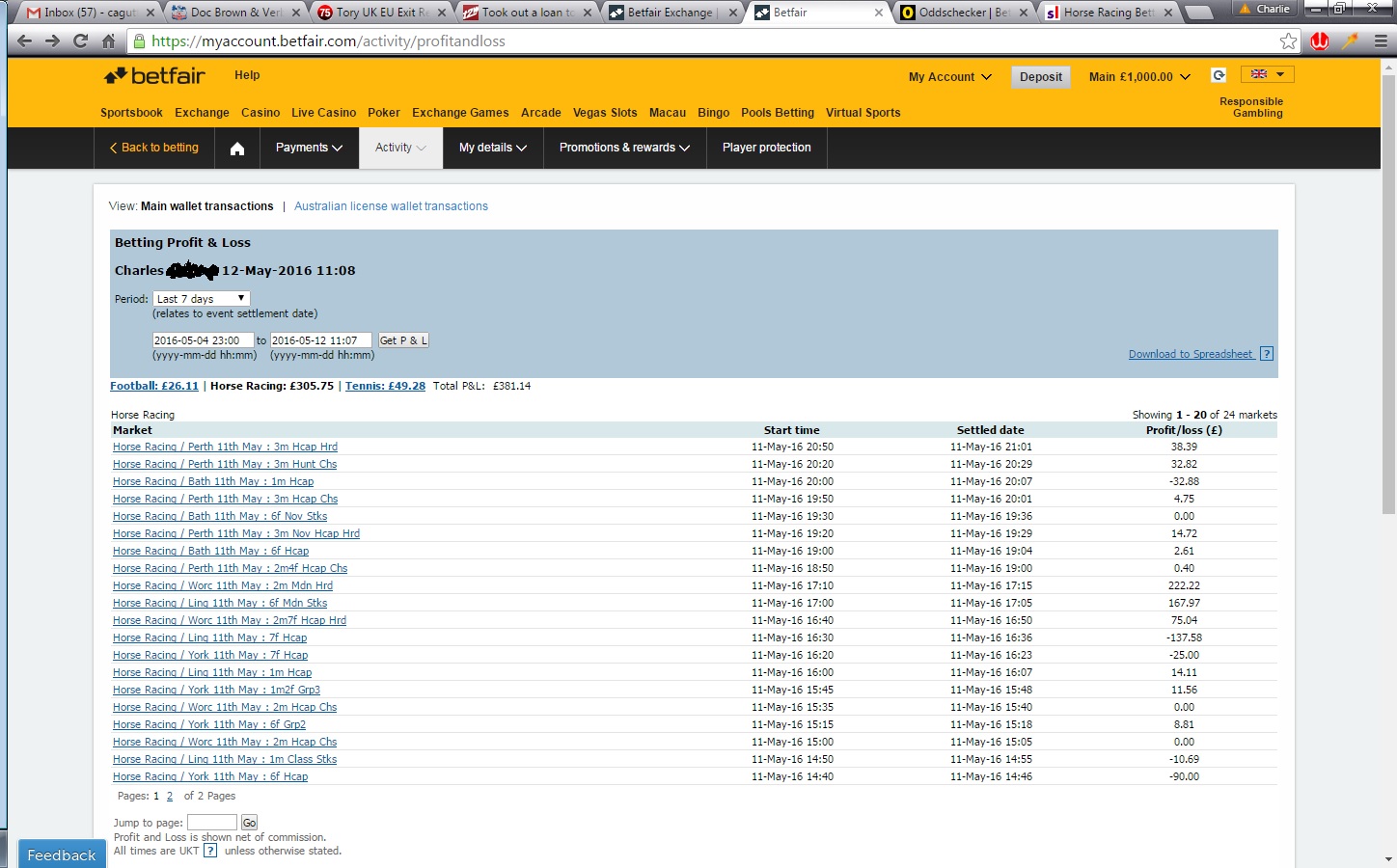Open York 11th May 6f Hcap market
1397x868 pixels.
click(210, 776)
